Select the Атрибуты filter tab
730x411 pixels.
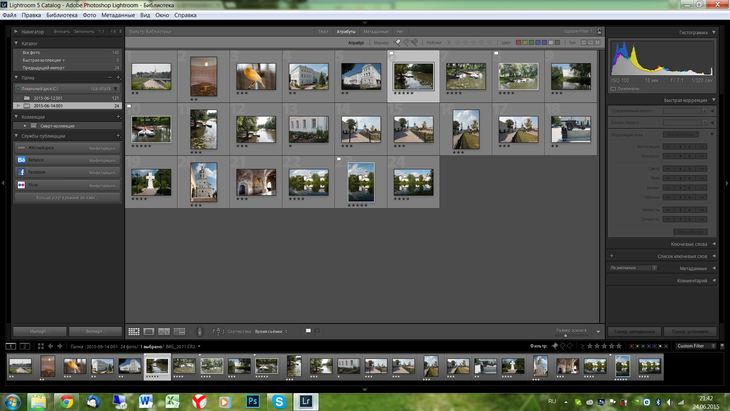coord(346,32)
